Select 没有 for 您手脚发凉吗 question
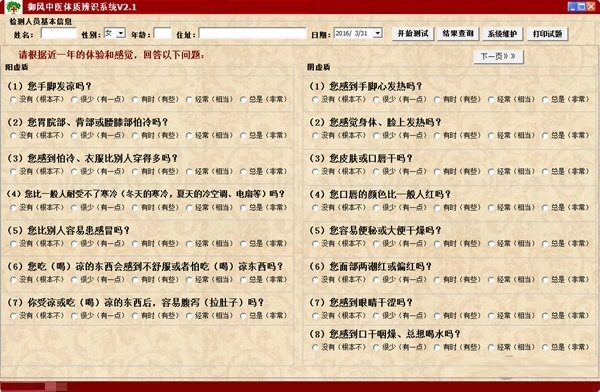The width and height of the screenshot is (600, 392). [13, 100]
